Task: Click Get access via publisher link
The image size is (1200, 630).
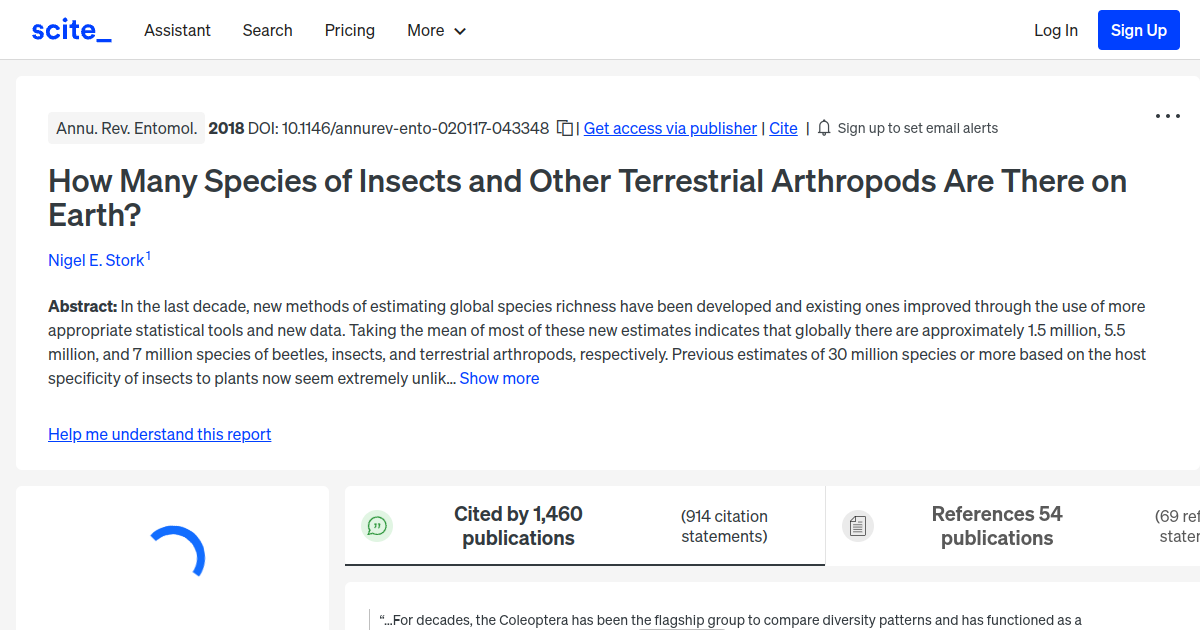Action: 669,128
